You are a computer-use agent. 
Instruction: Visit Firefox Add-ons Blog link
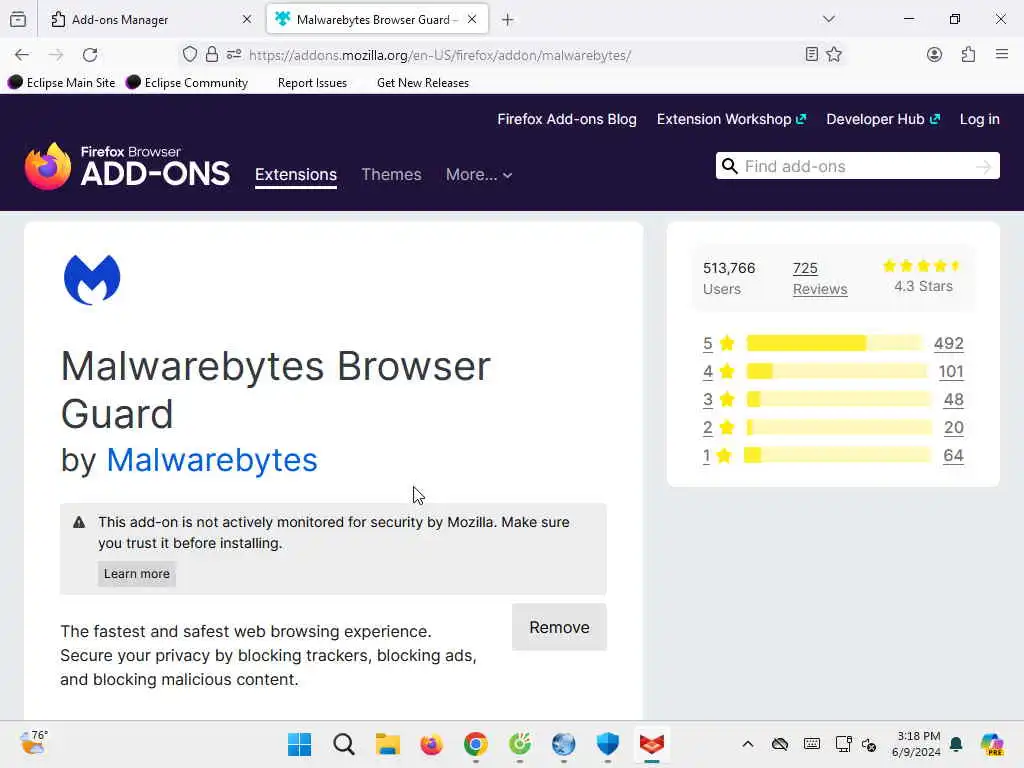[567, 120]
